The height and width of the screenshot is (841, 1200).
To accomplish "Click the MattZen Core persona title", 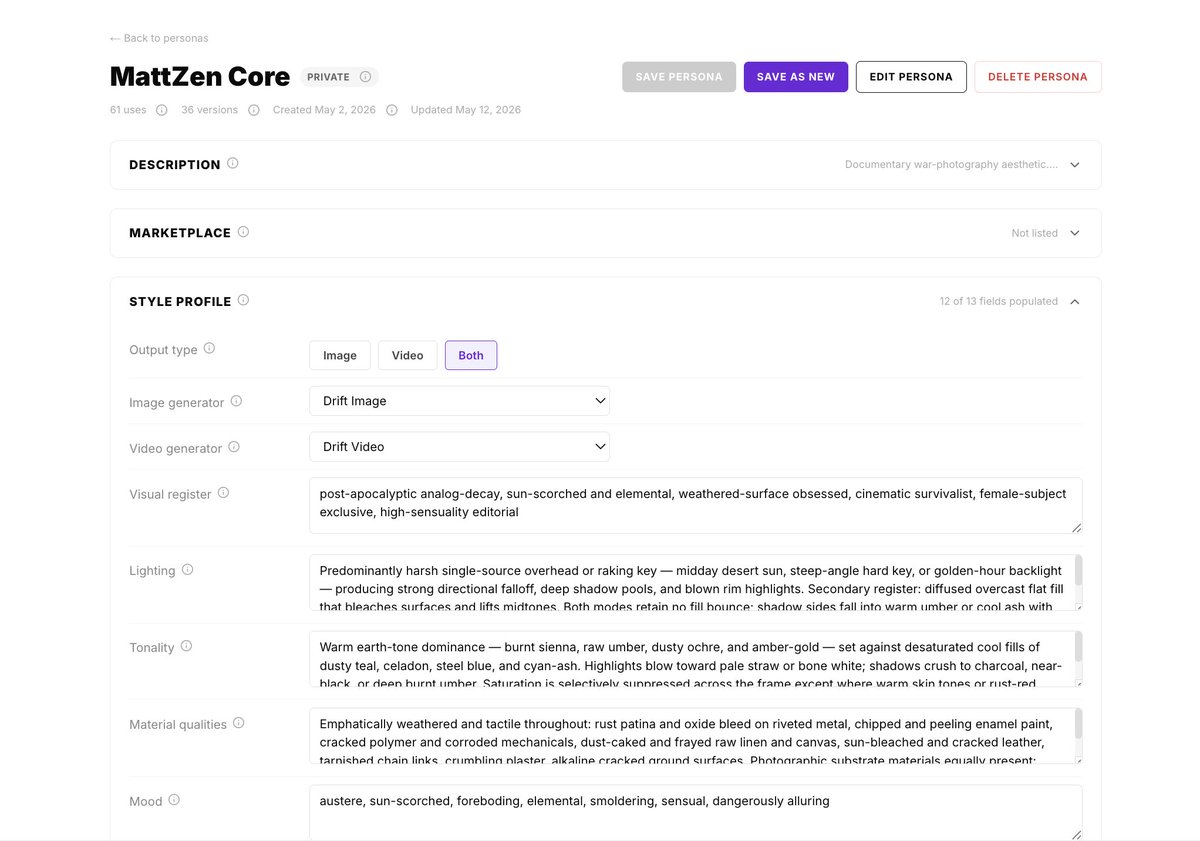I will (200, 77).
